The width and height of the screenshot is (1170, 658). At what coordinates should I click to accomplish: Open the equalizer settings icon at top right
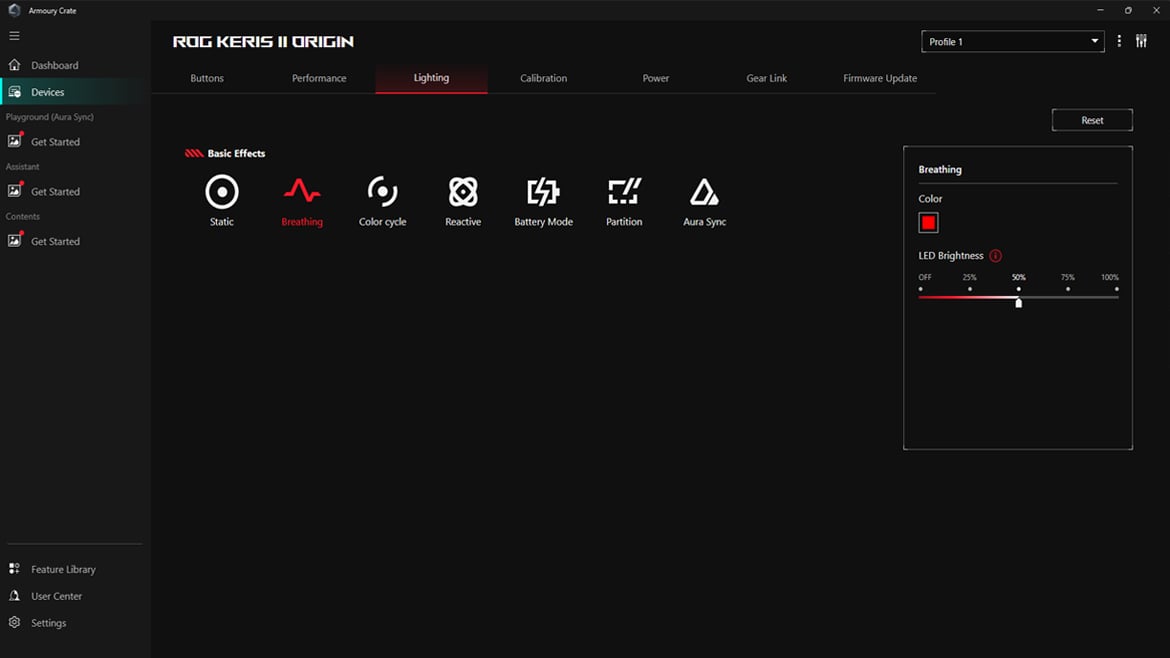[x=1141, y=42]
